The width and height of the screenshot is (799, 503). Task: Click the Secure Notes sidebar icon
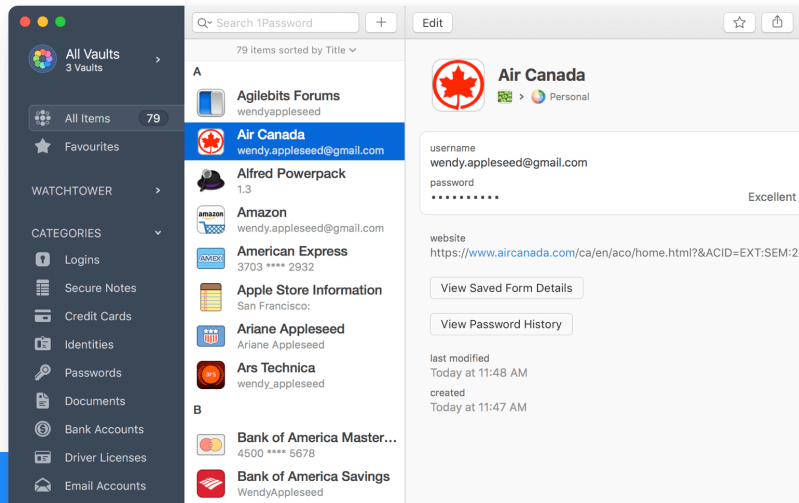coord(43,288)
